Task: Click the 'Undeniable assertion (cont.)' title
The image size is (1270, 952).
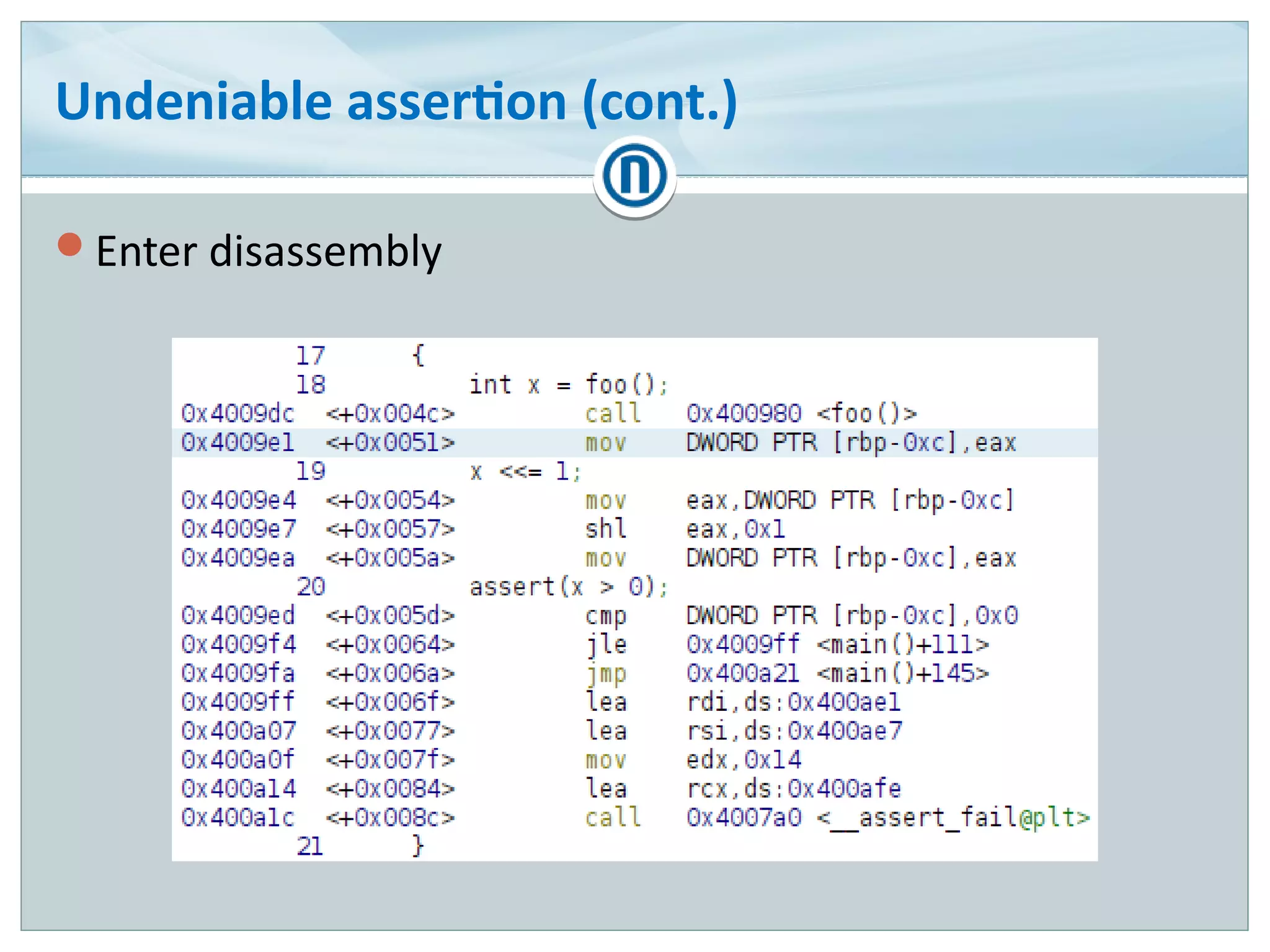Action: [x=397, y=102]
